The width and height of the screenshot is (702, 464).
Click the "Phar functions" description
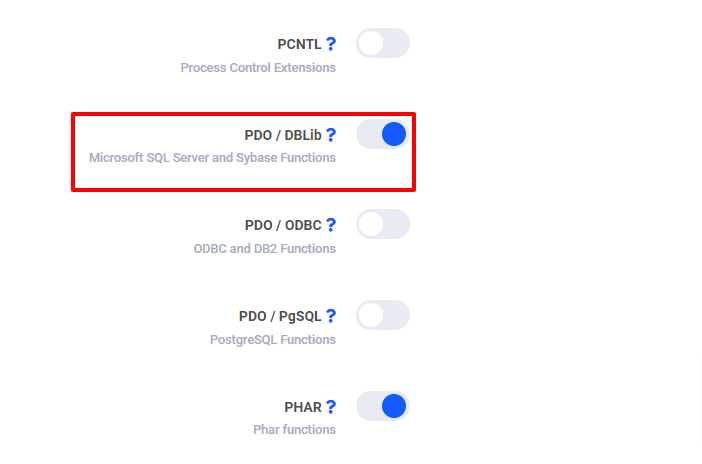[x=294, y=430]
